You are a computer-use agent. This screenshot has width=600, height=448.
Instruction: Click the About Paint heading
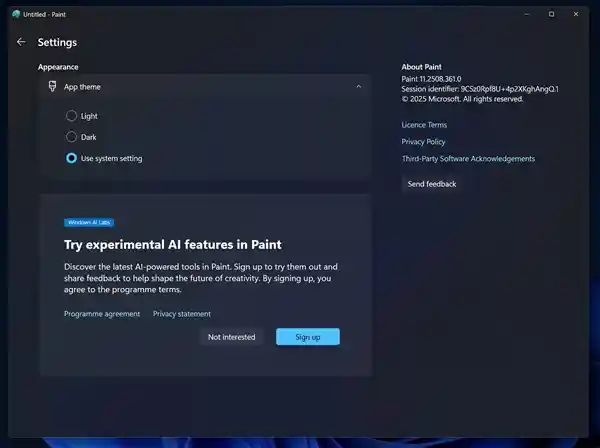[x=421, y=67]
